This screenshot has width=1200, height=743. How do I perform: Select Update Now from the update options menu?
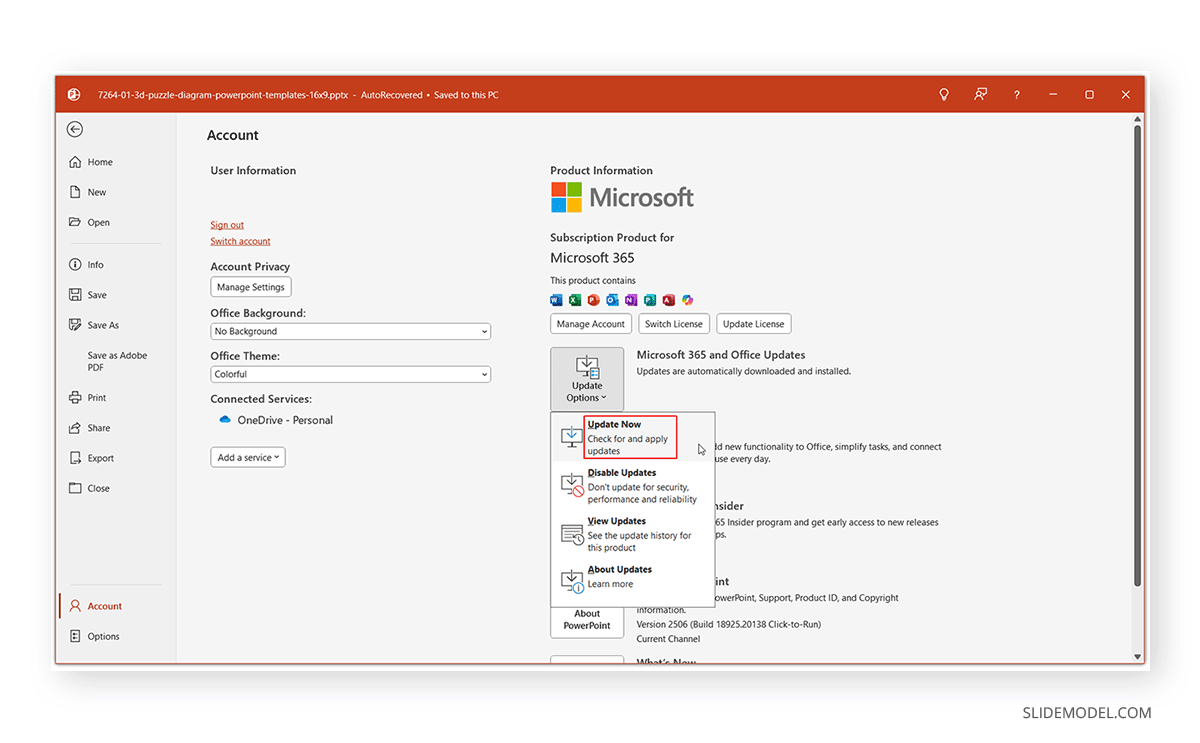point(628,437)
